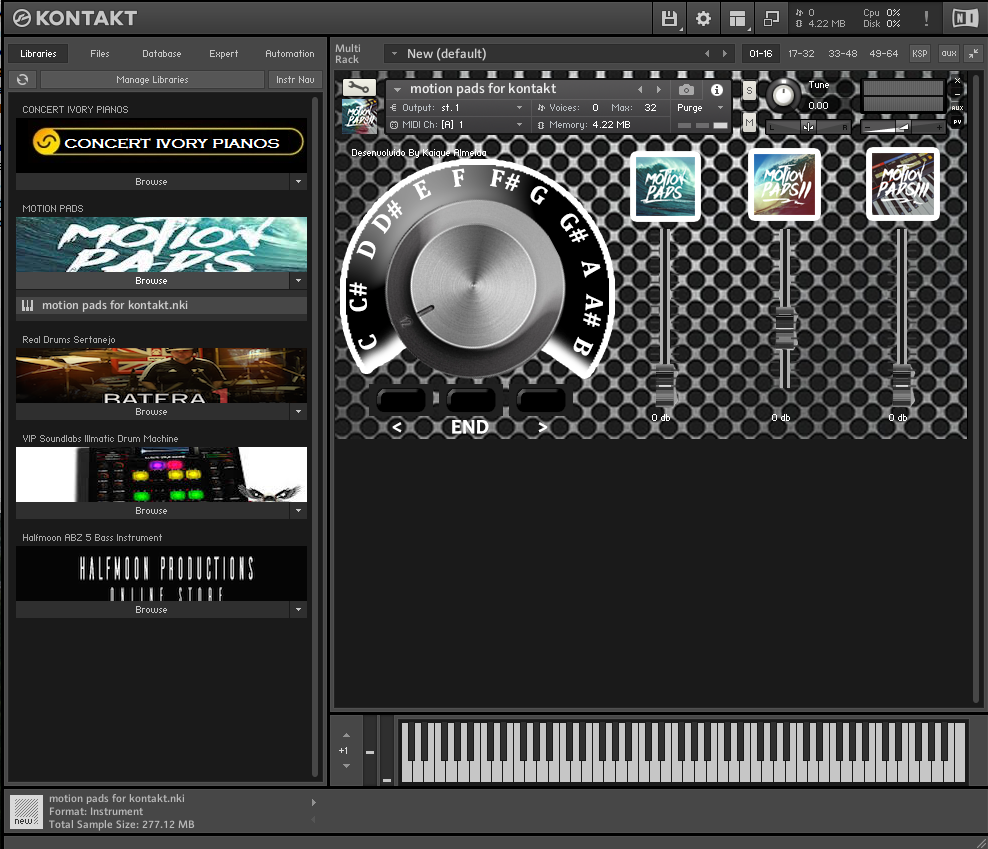Open the workspace layout icon
The width and height of the screenshot is (988, 849).
tap(737, 18)
